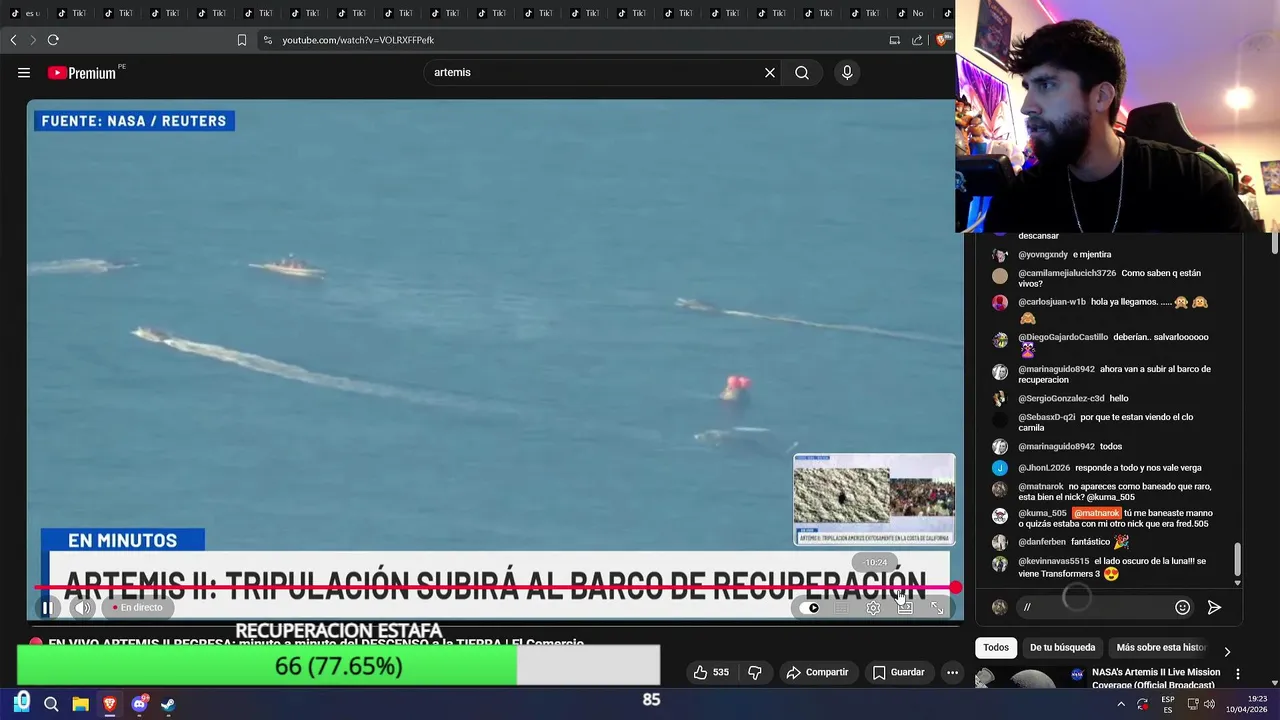
Task: Share the page via browser share icon
Action: click(917, 40)
